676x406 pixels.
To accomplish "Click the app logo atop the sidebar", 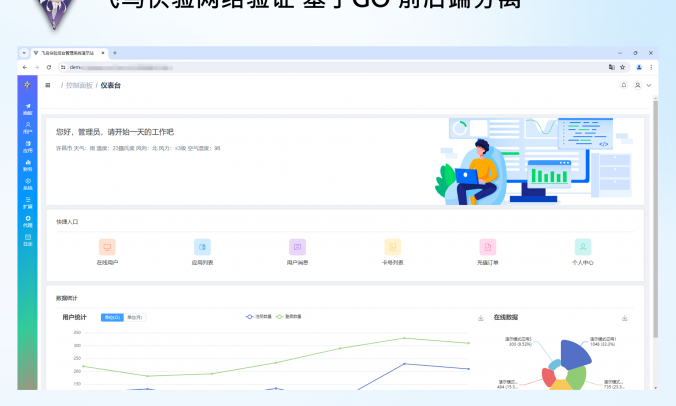I will tap(27, 85).
